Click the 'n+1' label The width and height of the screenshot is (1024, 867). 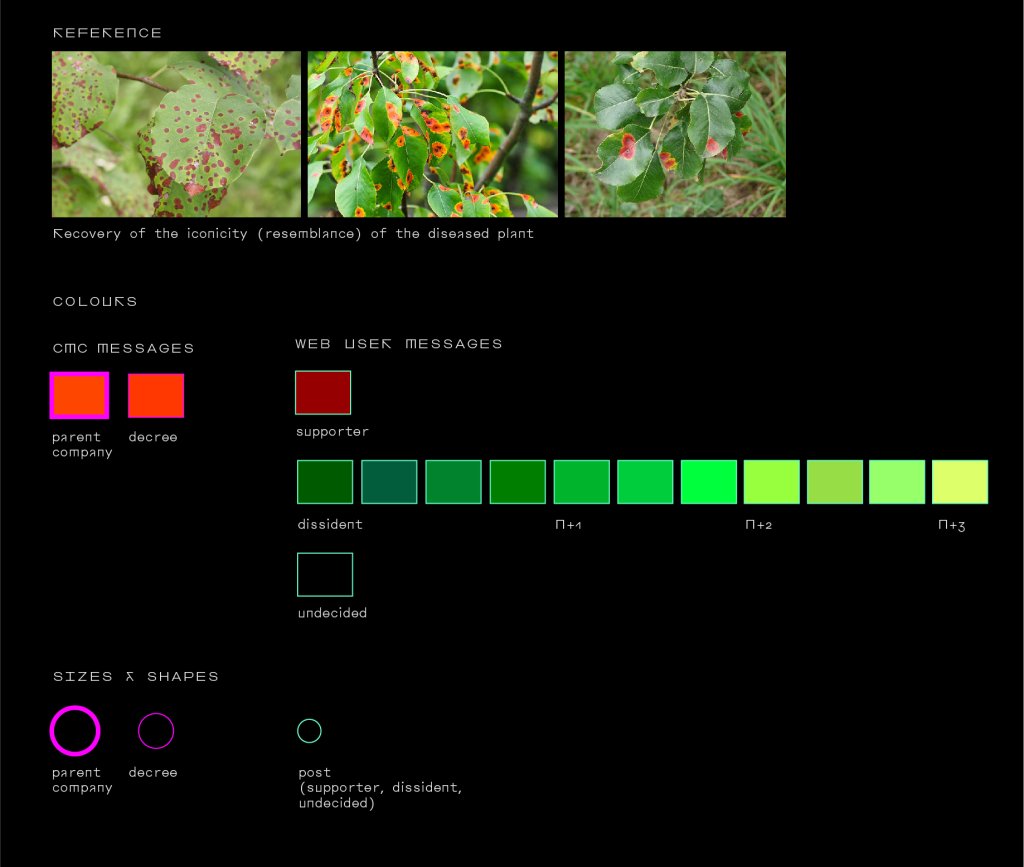(x=568, y=525)
